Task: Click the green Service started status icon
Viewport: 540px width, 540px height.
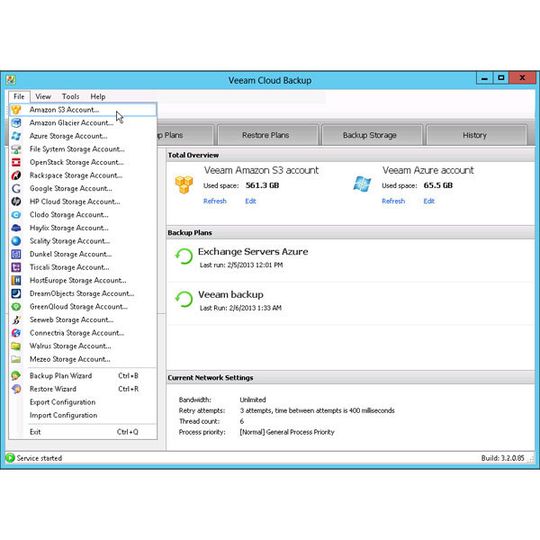Action: [x=10, y=458]
